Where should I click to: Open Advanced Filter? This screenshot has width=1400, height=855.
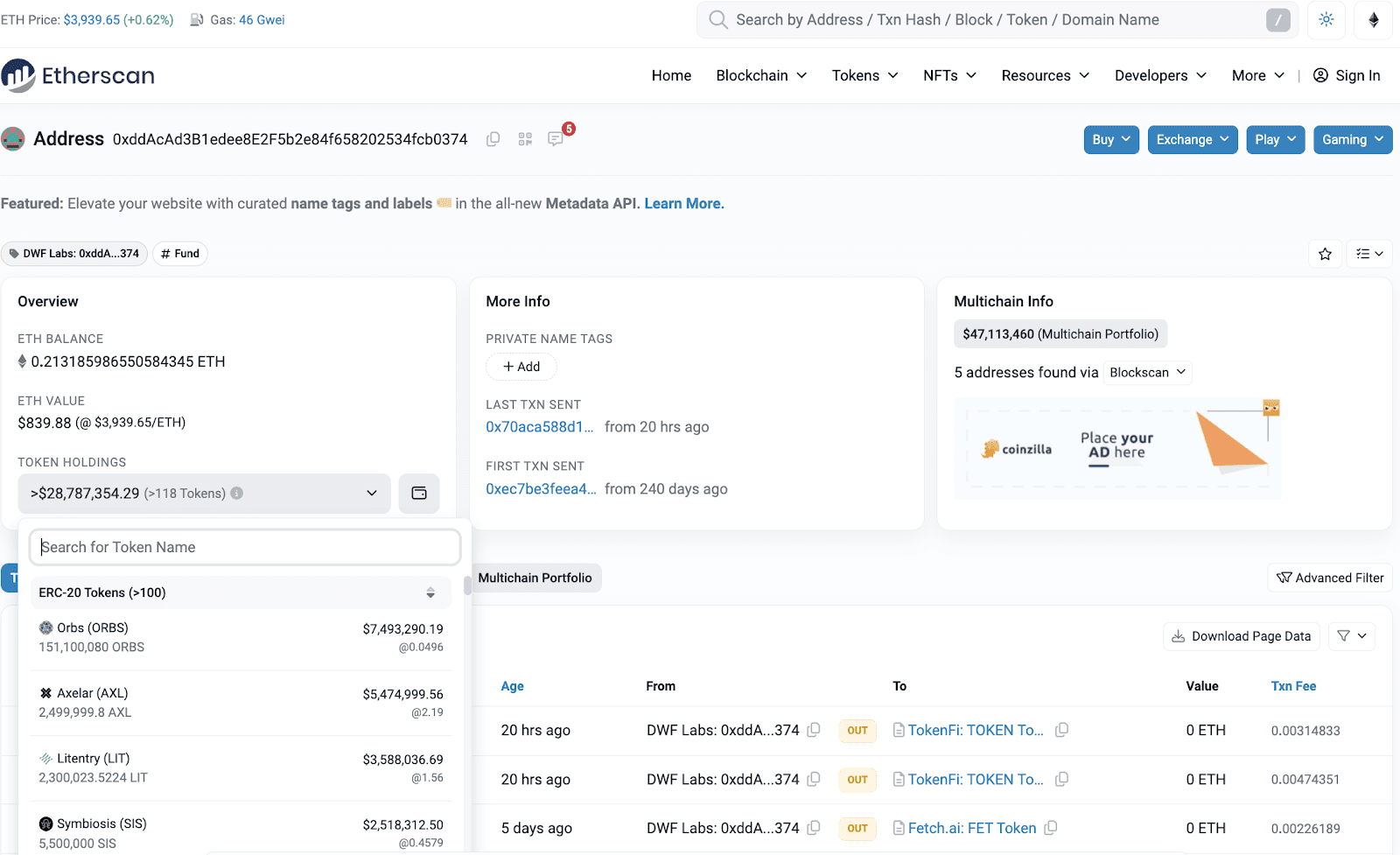pos(1330,578)
